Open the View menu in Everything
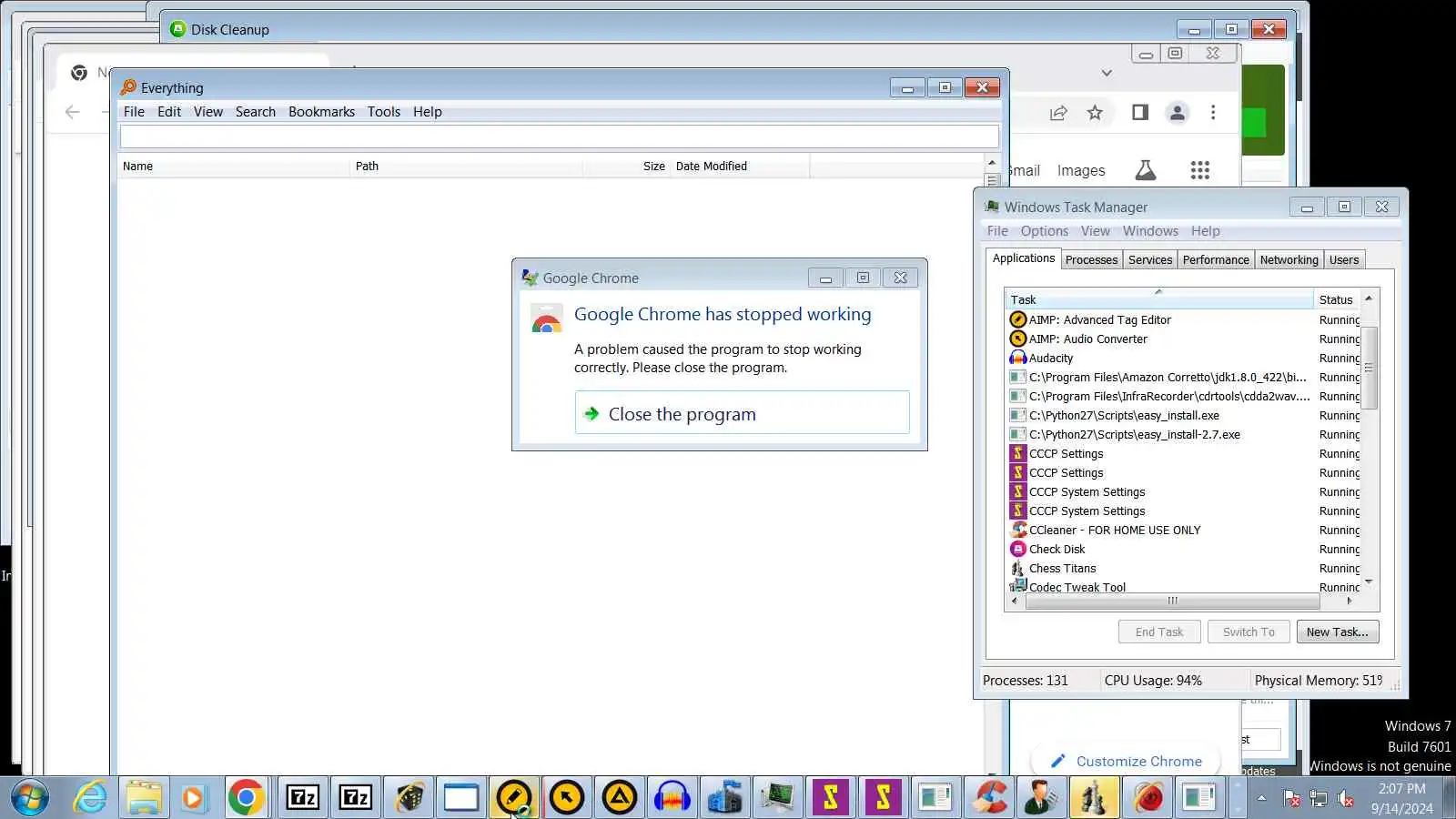 coord(208,112)
